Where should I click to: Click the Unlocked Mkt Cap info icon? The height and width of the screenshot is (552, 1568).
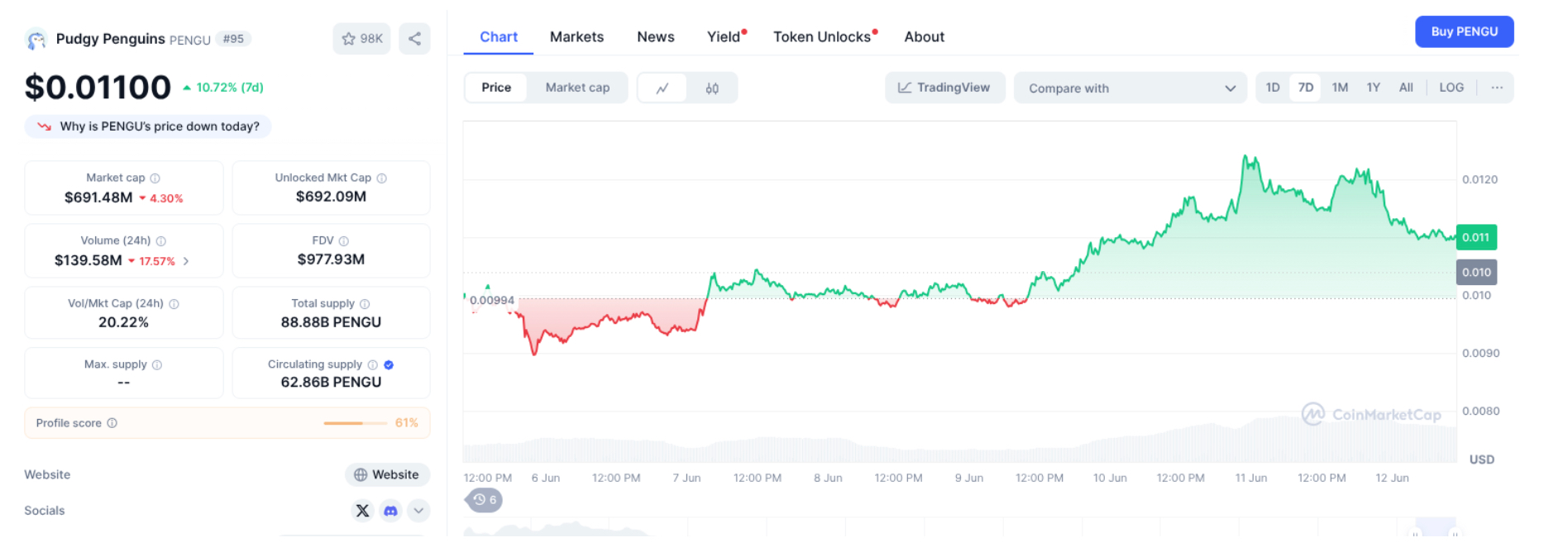[381, 178]
